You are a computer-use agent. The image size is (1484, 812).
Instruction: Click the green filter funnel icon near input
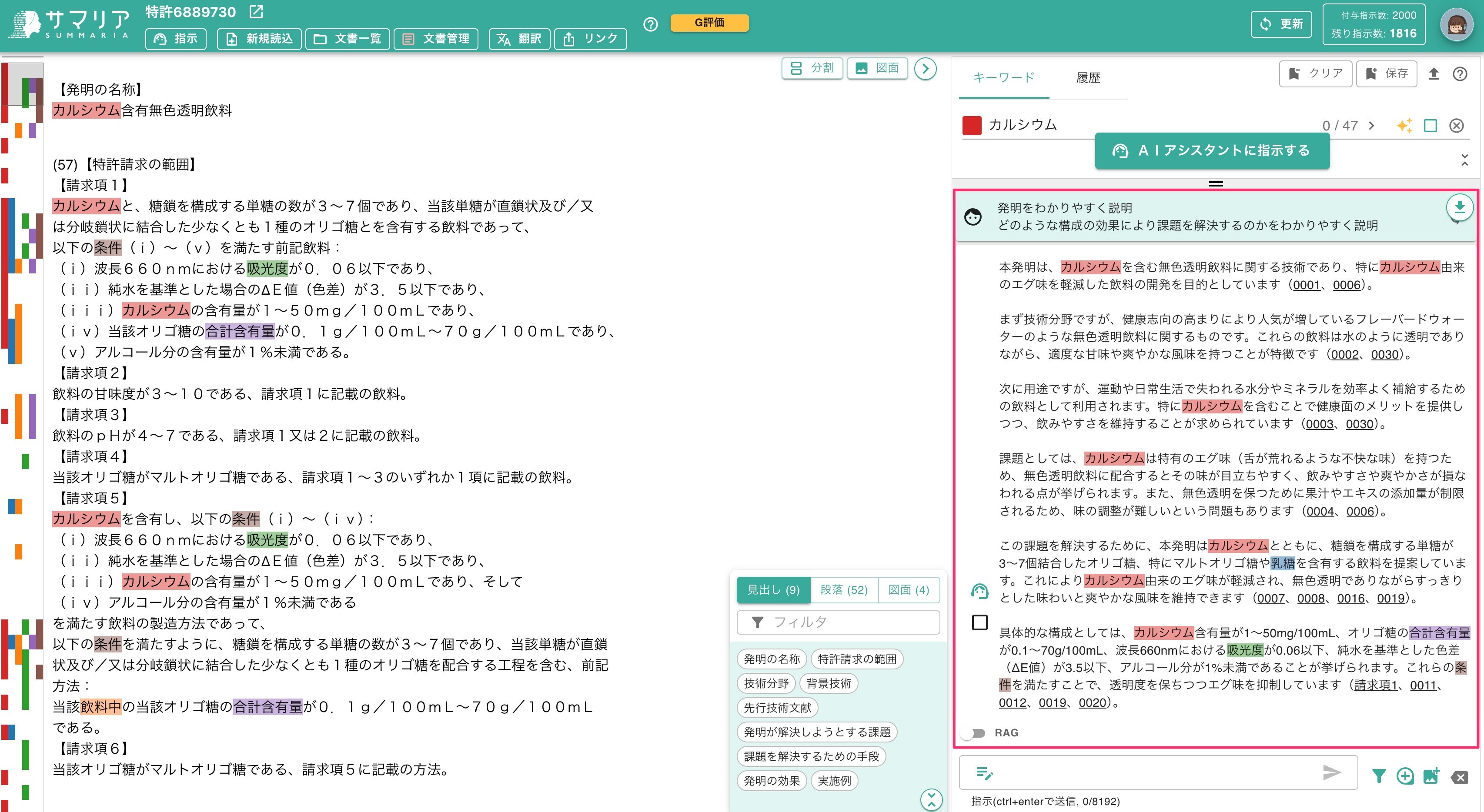pos(1379,777)
